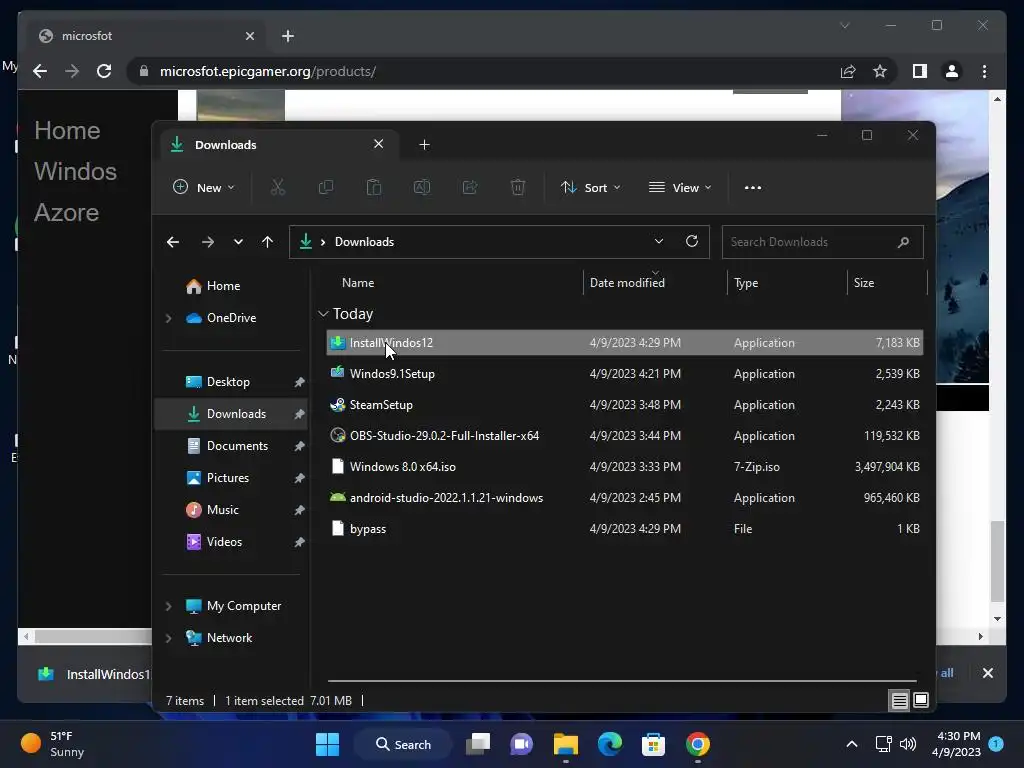Go back in Chrome browser
Viewport: 1024px width, 768px height.
pos(40,71)
